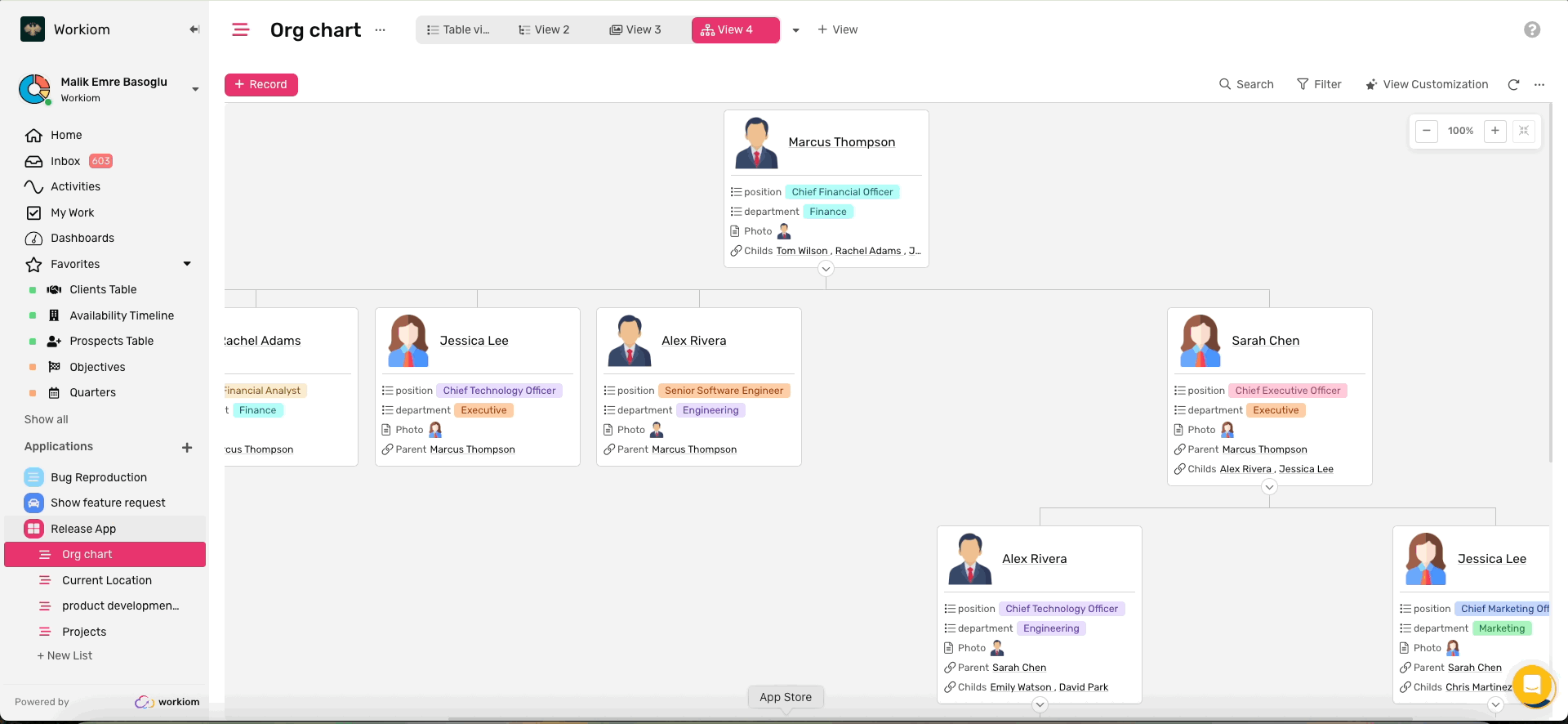Click the hamburger menu icon beside Org chart
This screenshot has height=724, width=1568.
pos(240,30)
